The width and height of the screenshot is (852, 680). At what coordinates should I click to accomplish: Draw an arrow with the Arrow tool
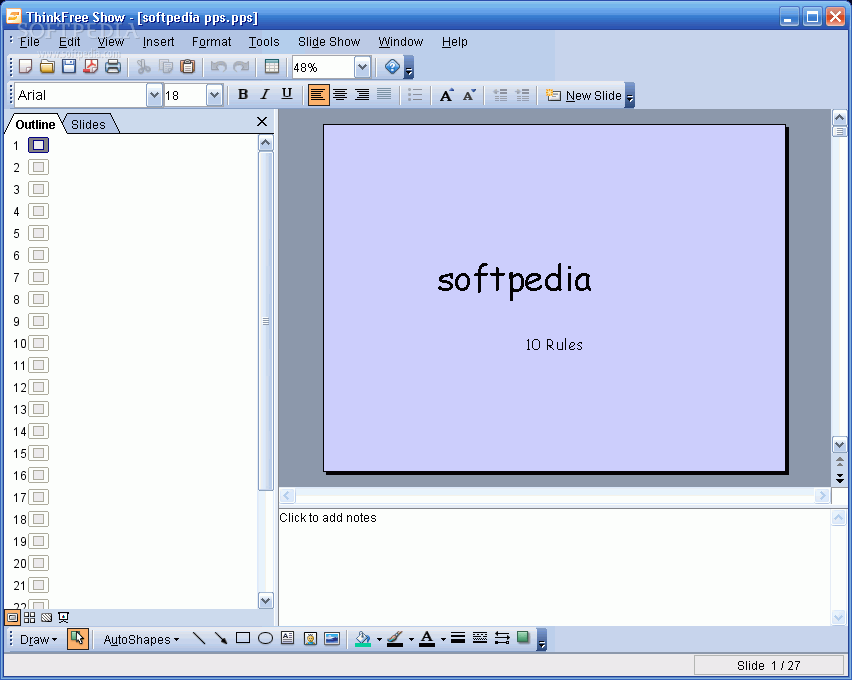coord(221,638)
